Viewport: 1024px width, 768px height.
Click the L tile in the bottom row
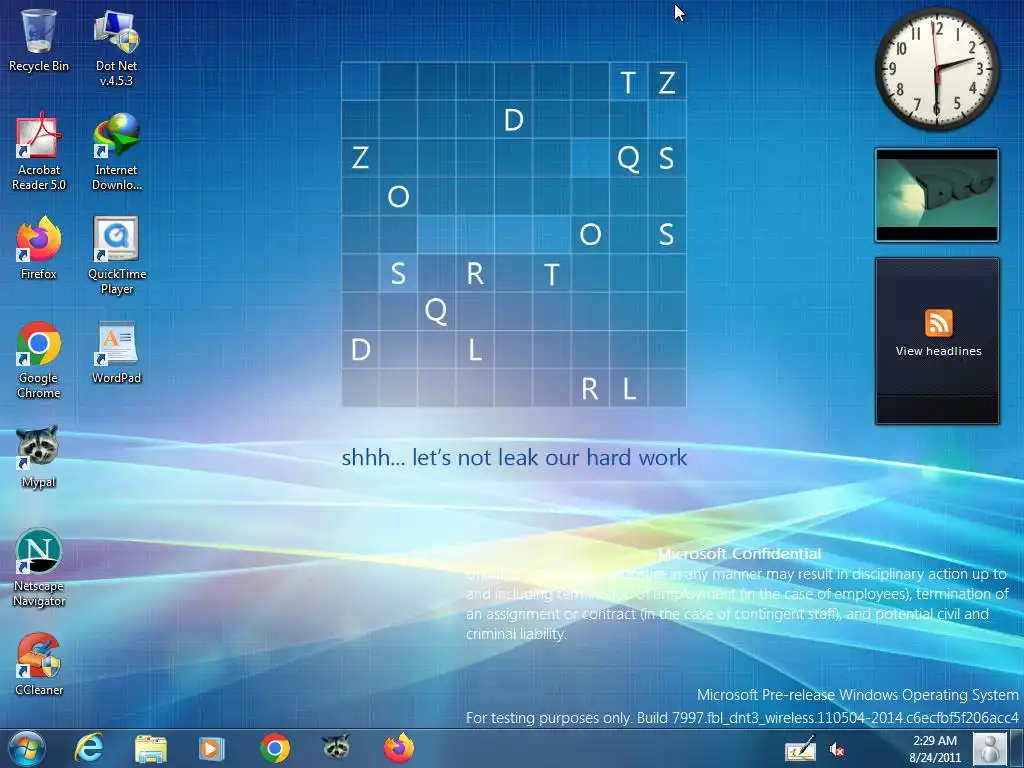point(628,388)
